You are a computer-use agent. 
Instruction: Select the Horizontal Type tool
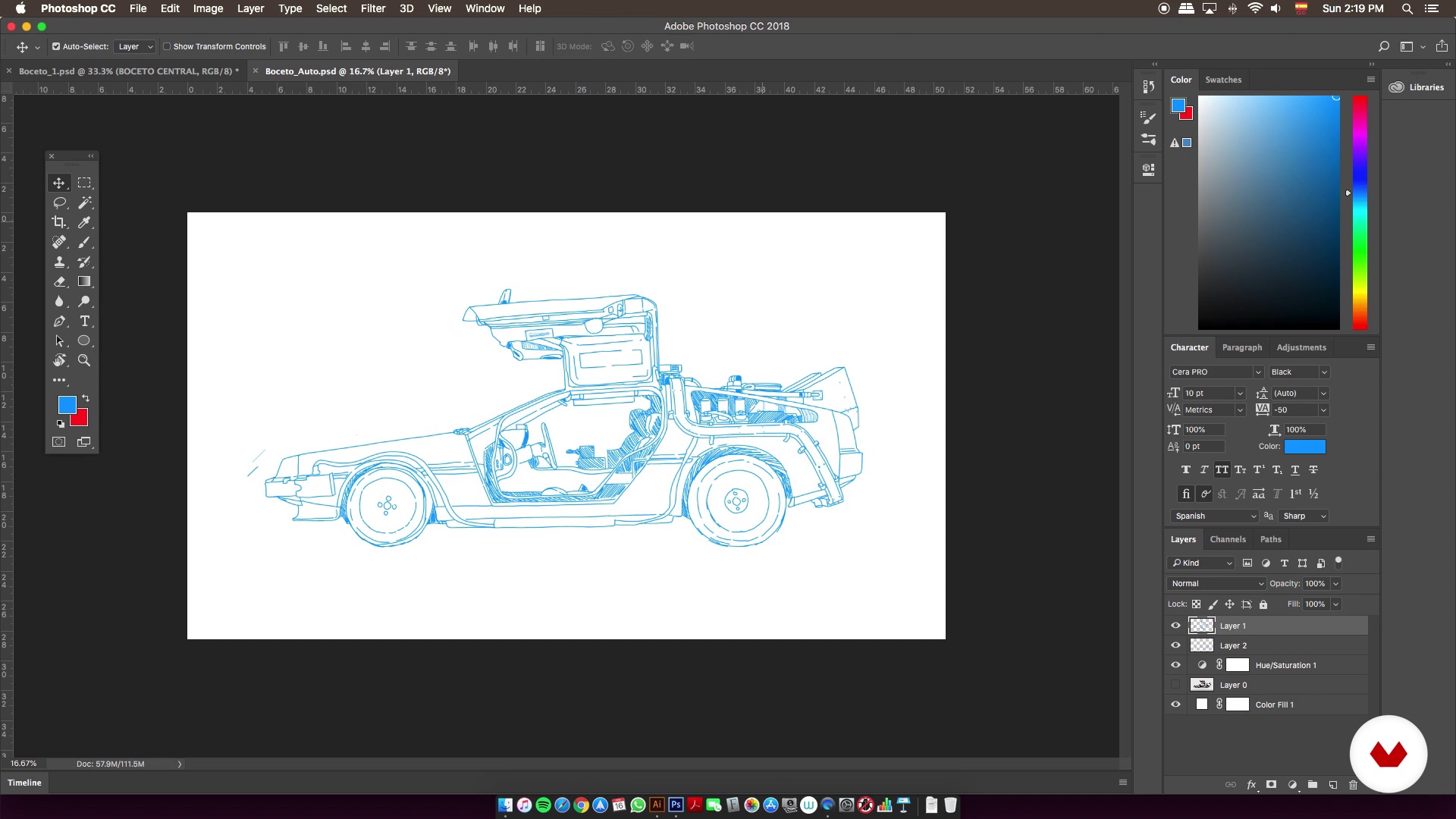[84, 322]
